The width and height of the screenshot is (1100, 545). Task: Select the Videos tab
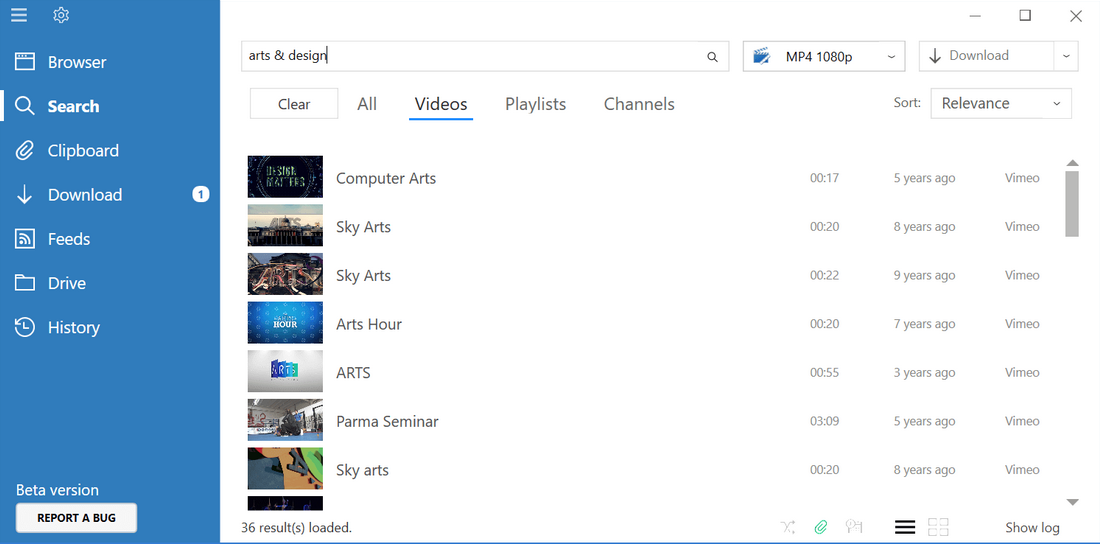pyautogui.click(x=441, y=104)
